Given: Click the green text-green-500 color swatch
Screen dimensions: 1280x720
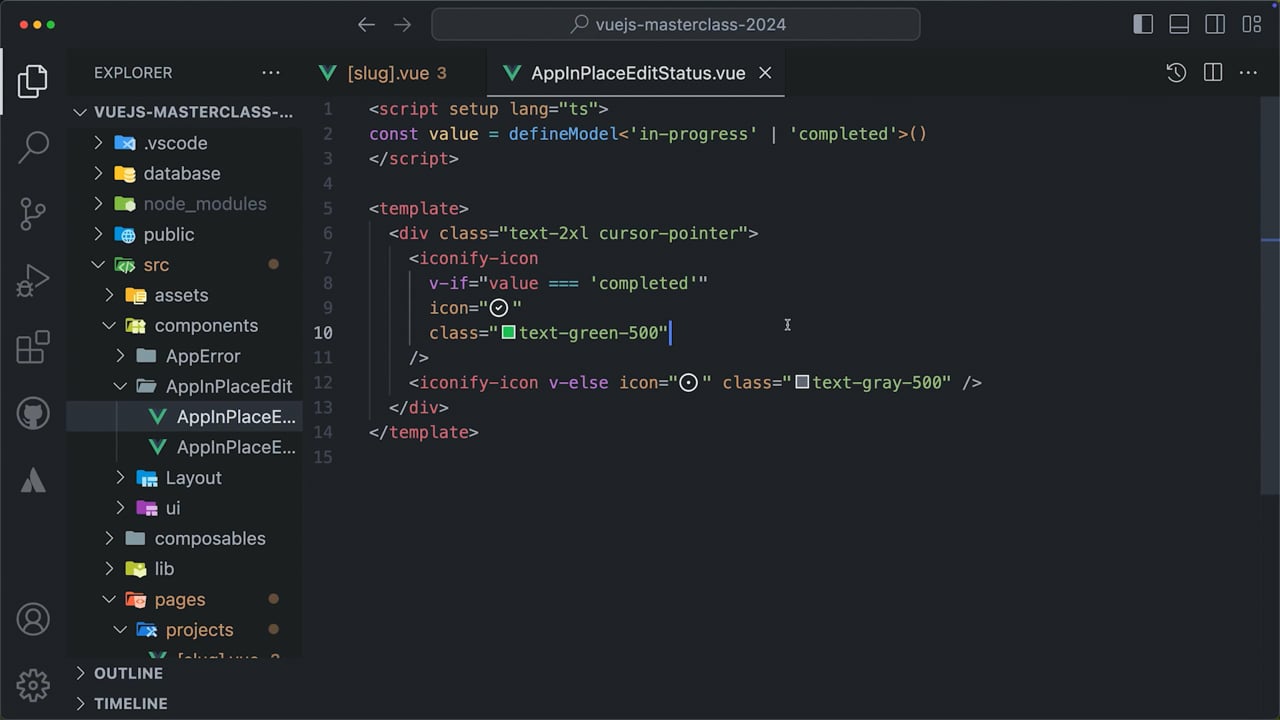Looking at the screenshot, I should click(x=508, y=332).
